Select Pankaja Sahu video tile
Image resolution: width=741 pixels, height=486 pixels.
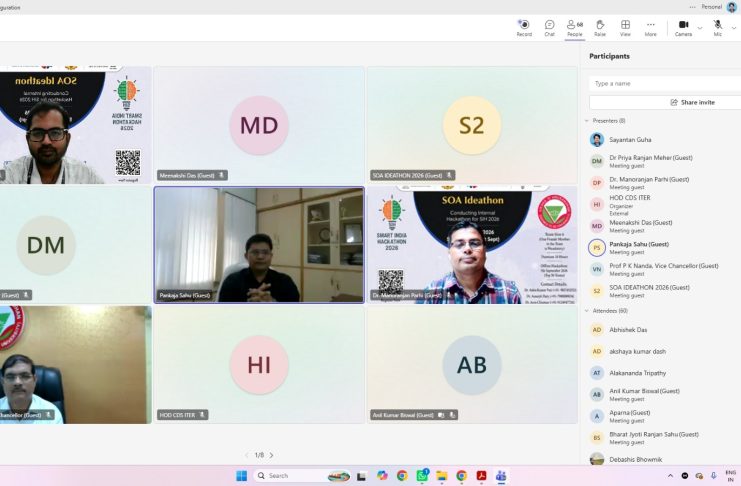tap(259, 245)
